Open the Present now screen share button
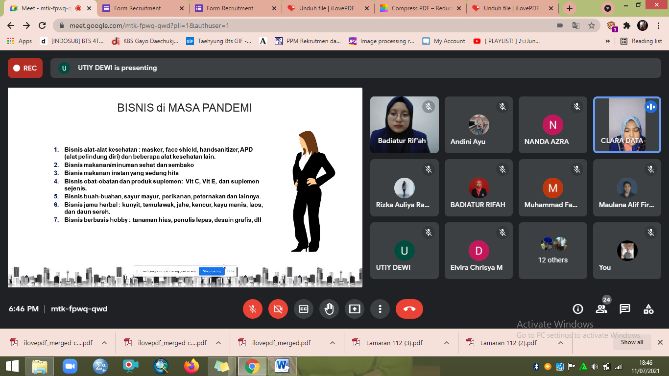 (x=355, y=309)
